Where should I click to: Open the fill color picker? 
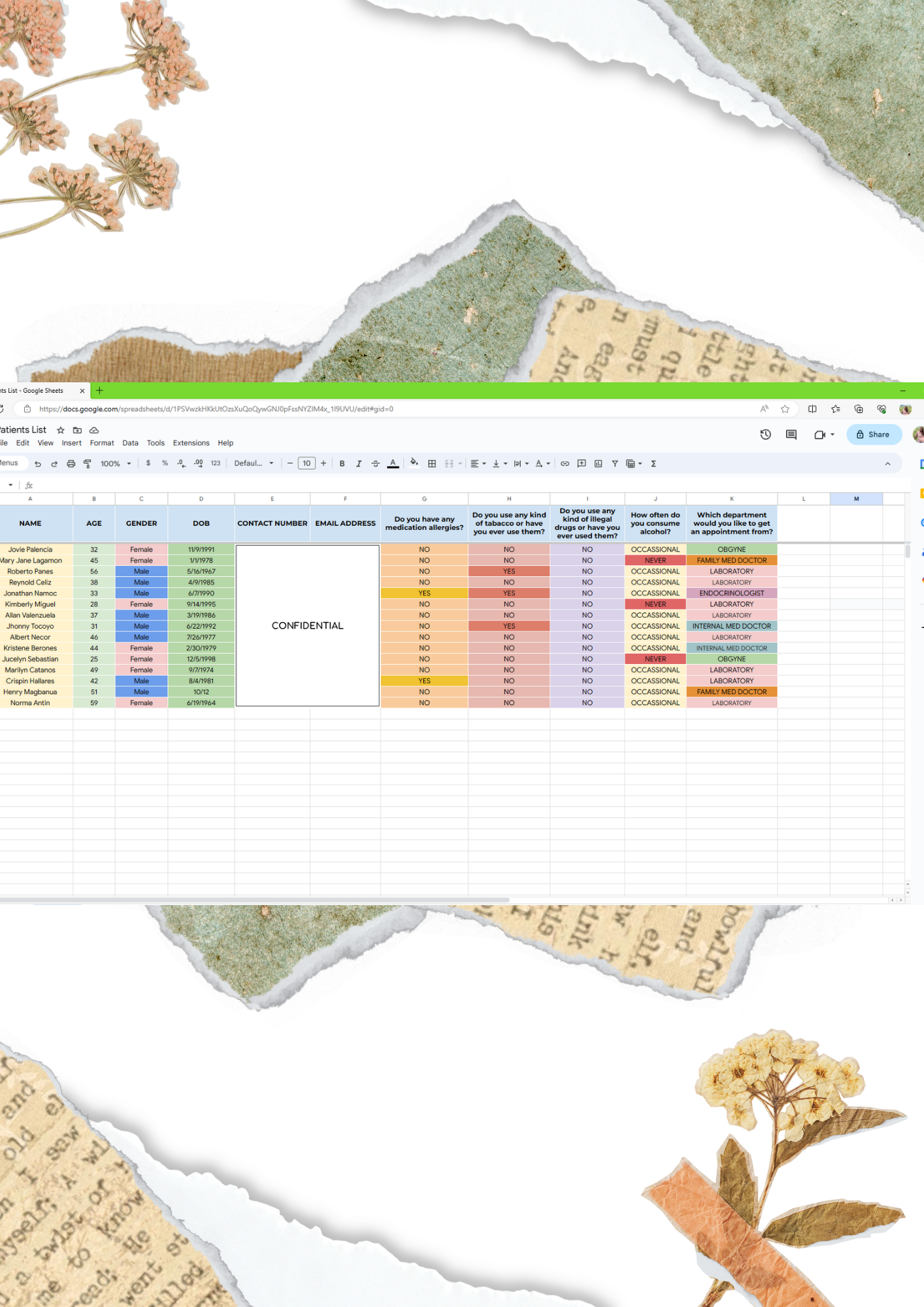click(414, 463)
